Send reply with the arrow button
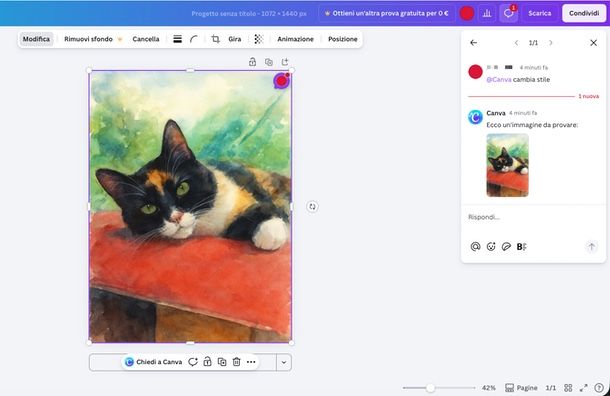Viewport: 610px width, 396px height. click(591, 247)
